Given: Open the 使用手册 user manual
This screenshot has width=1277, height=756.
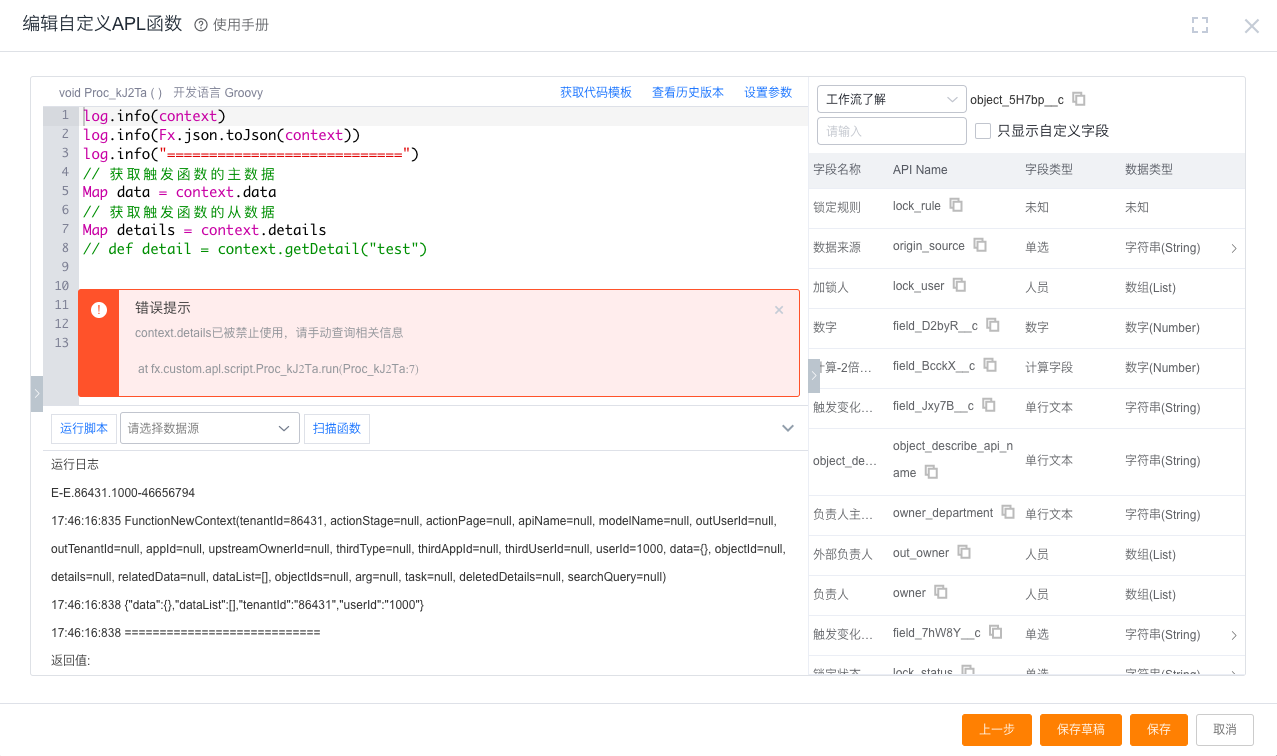Looking at the screenshot, I should click(x=232, y=25).
